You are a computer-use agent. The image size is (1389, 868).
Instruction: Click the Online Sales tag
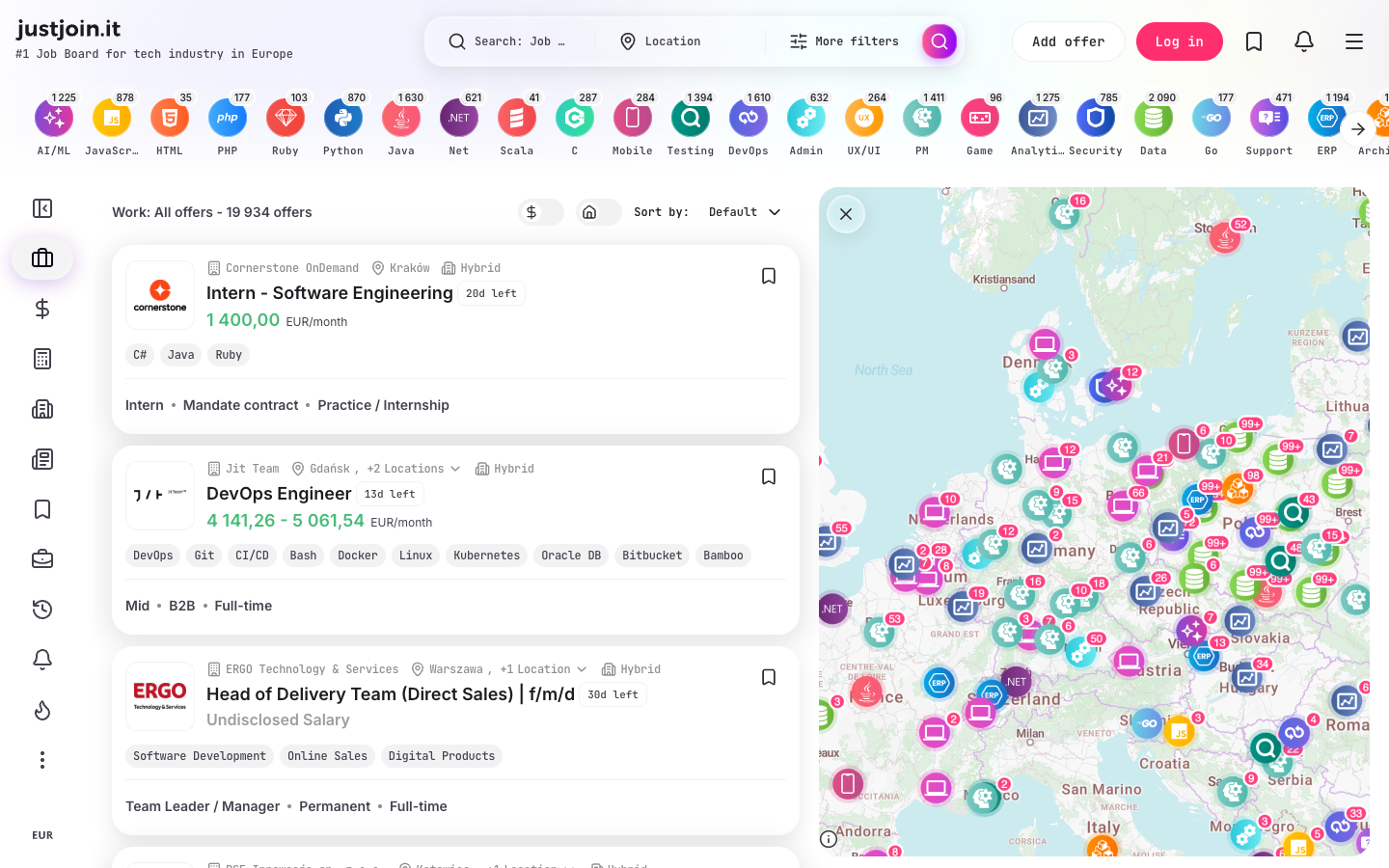click(x=327, y=756)
